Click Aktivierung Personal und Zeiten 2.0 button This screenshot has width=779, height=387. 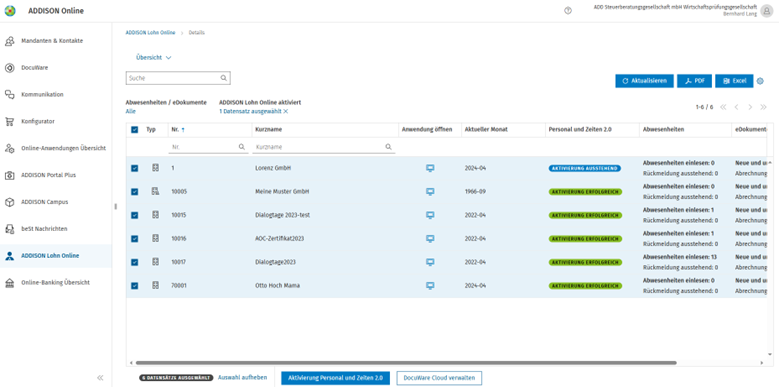click(335, 378)
